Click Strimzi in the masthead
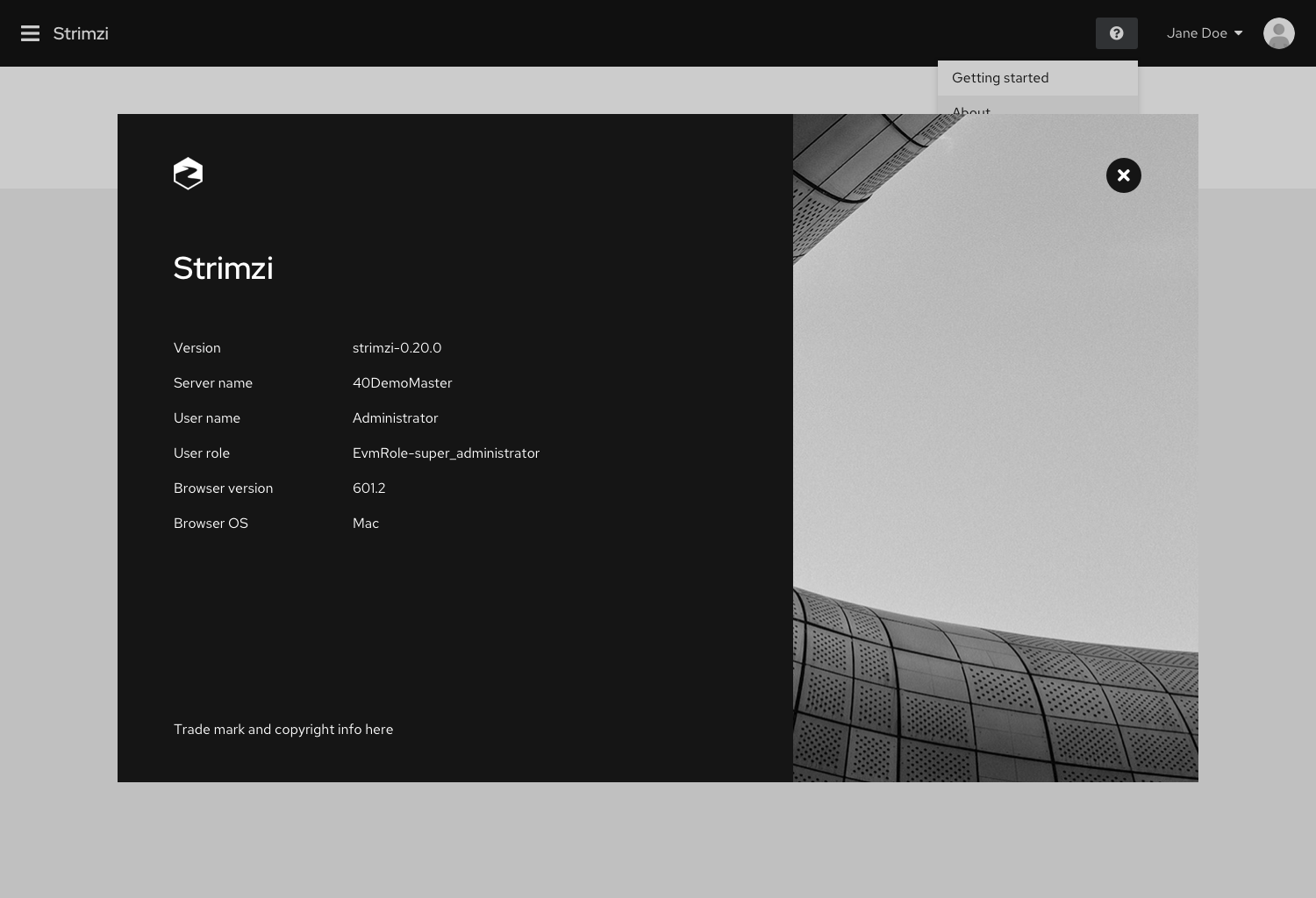This screenshot has width=1316, height=898. (x=81, y=33)
